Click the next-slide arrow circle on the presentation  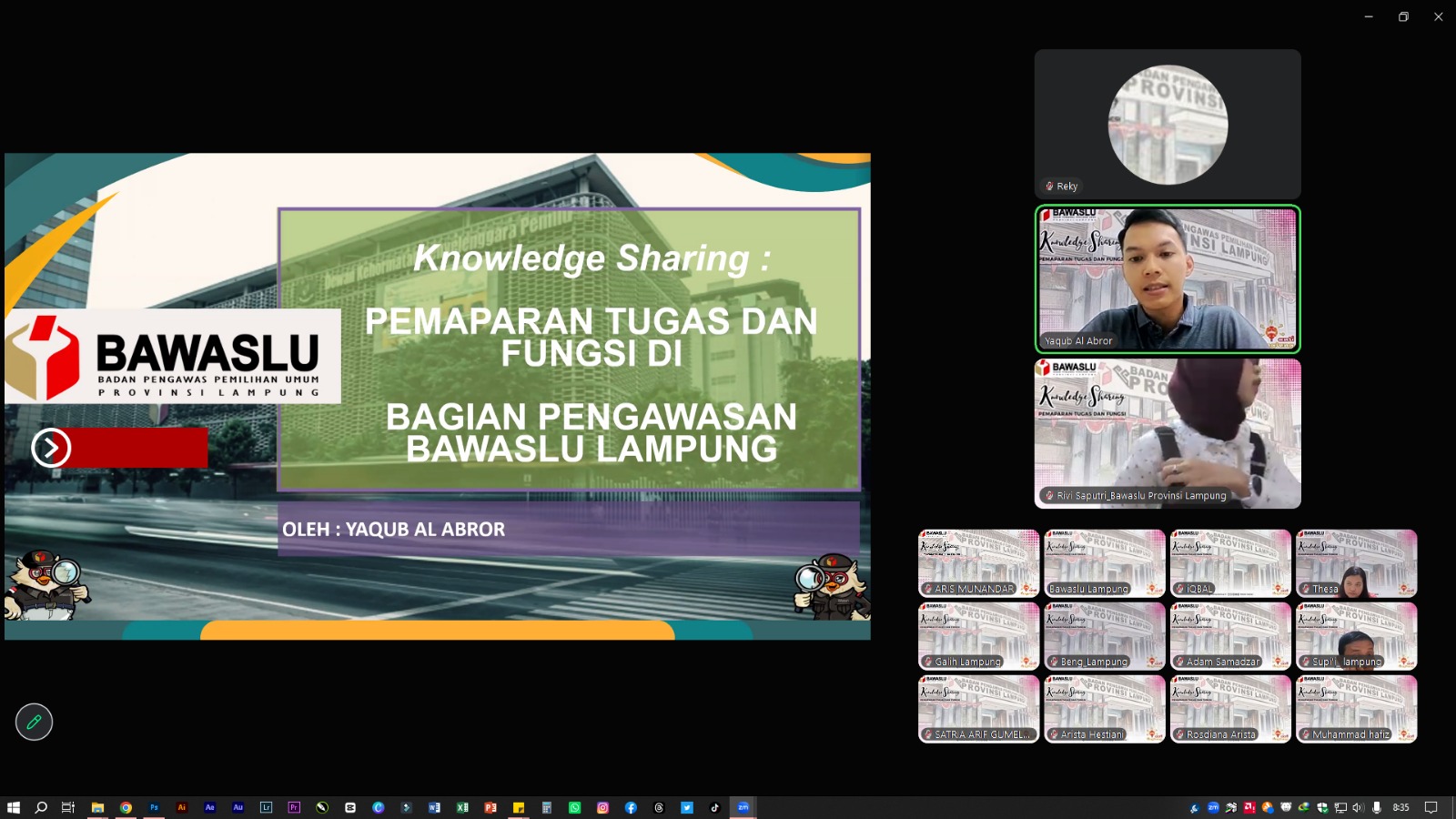tap(51, 448)
